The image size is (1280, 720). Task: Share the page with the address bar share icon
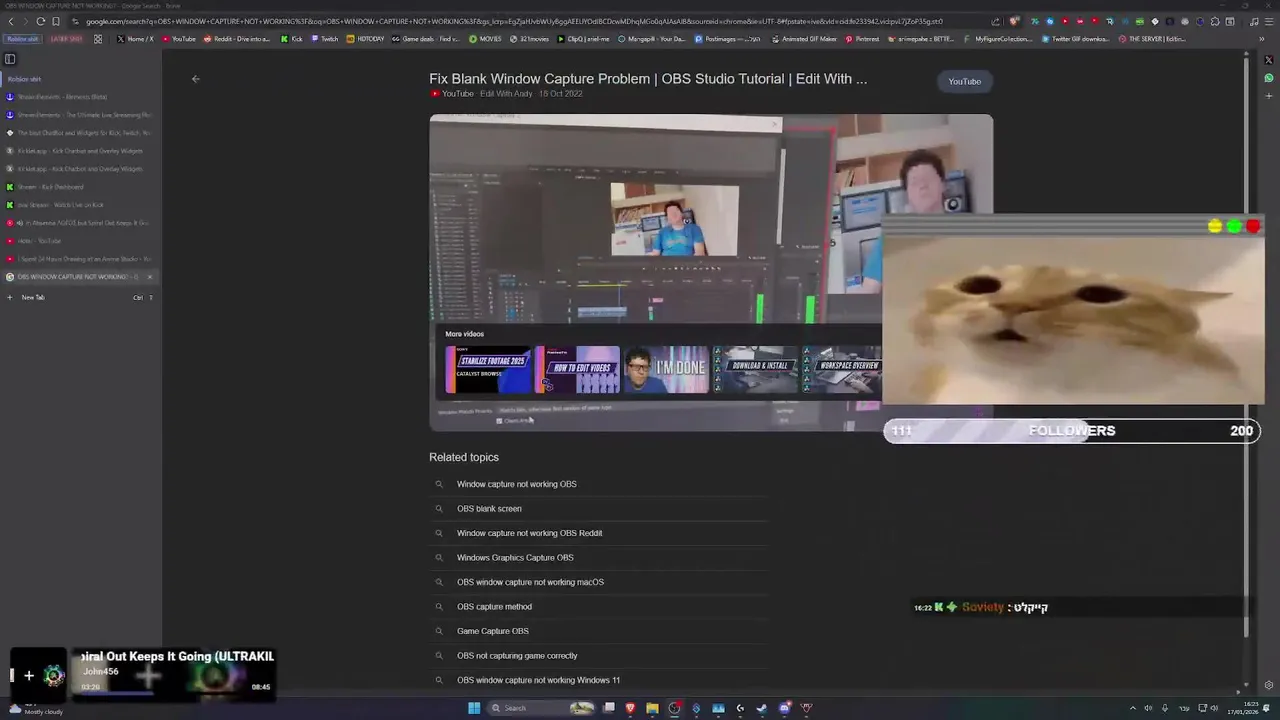(995, 21)
